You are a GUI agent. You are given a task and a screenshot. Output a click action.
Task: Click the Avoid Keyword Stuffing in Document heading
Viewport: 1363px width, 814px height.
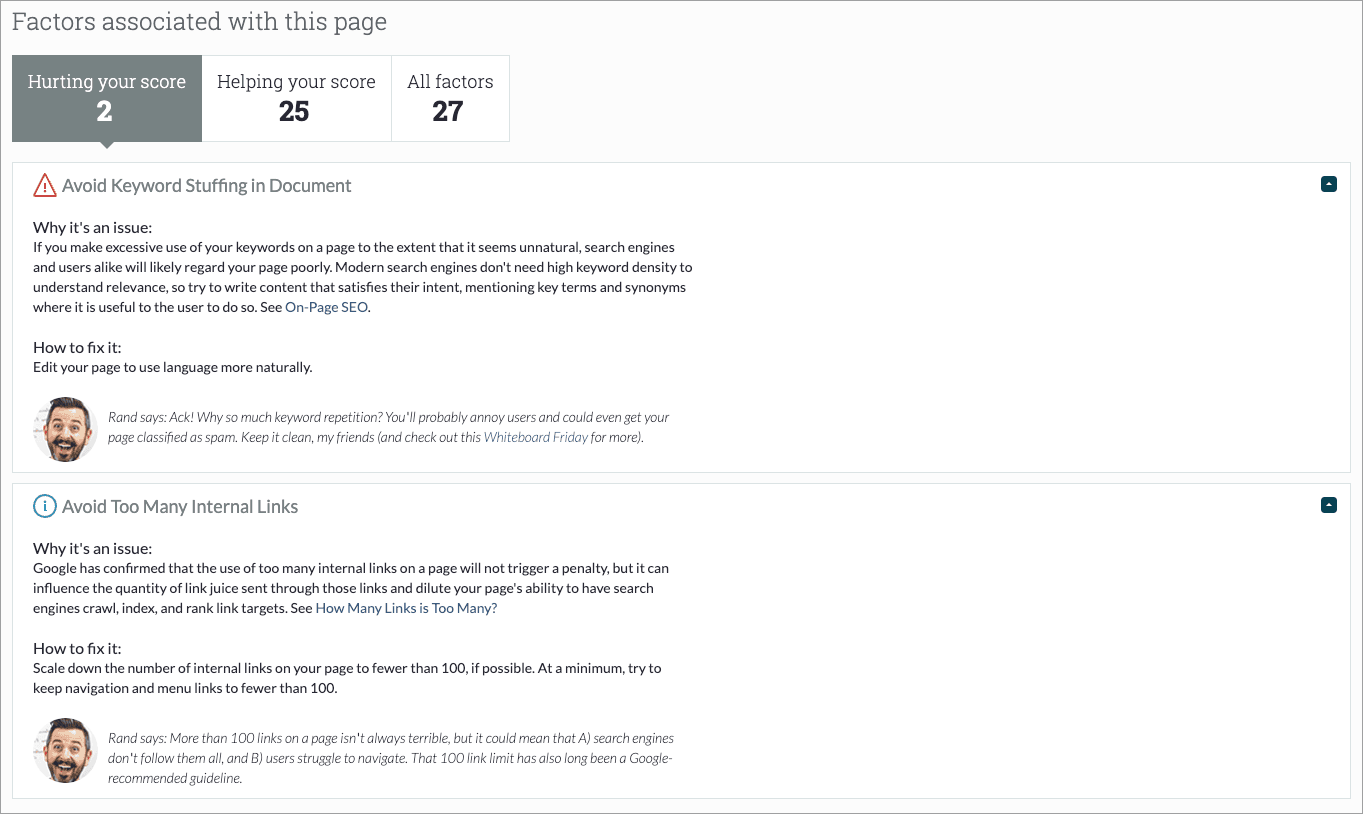[x=207, y=185]
